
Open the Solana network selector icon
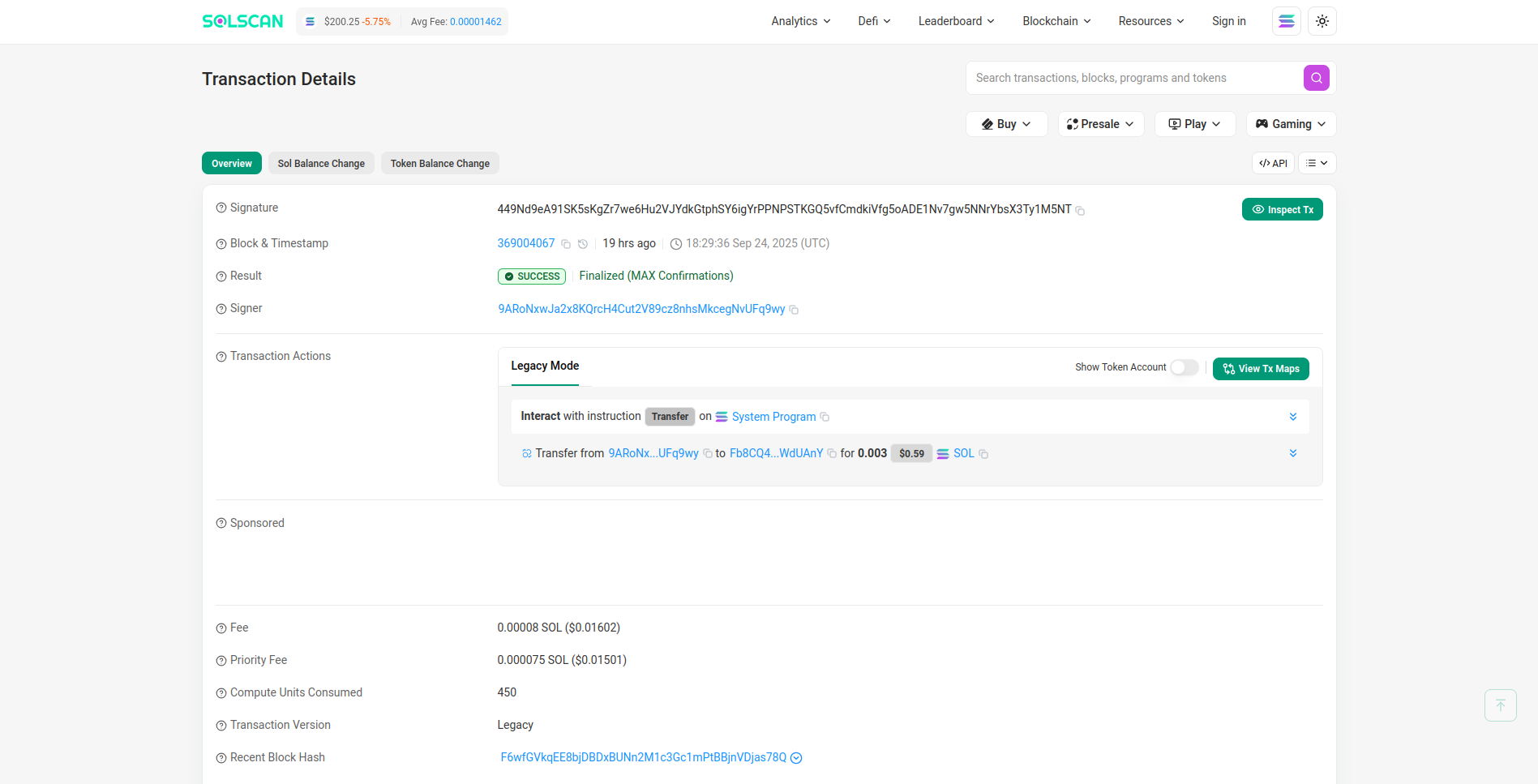pos(1286,21)
